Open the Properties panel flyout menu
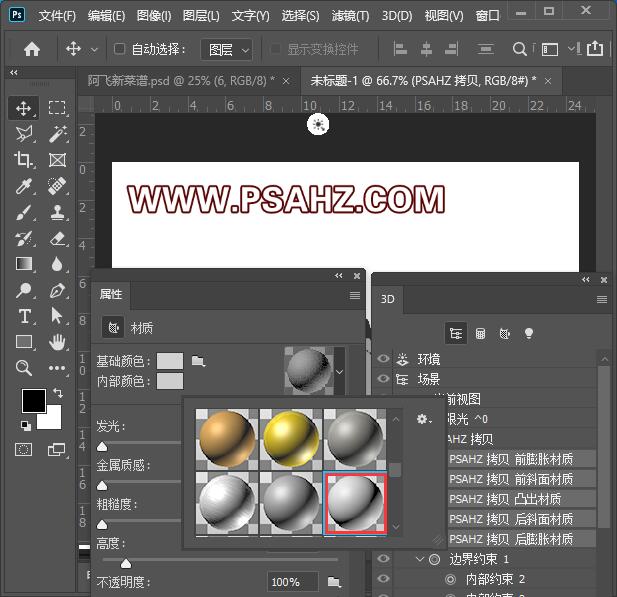Screen dimensions: 617x597 click(355, 295)
